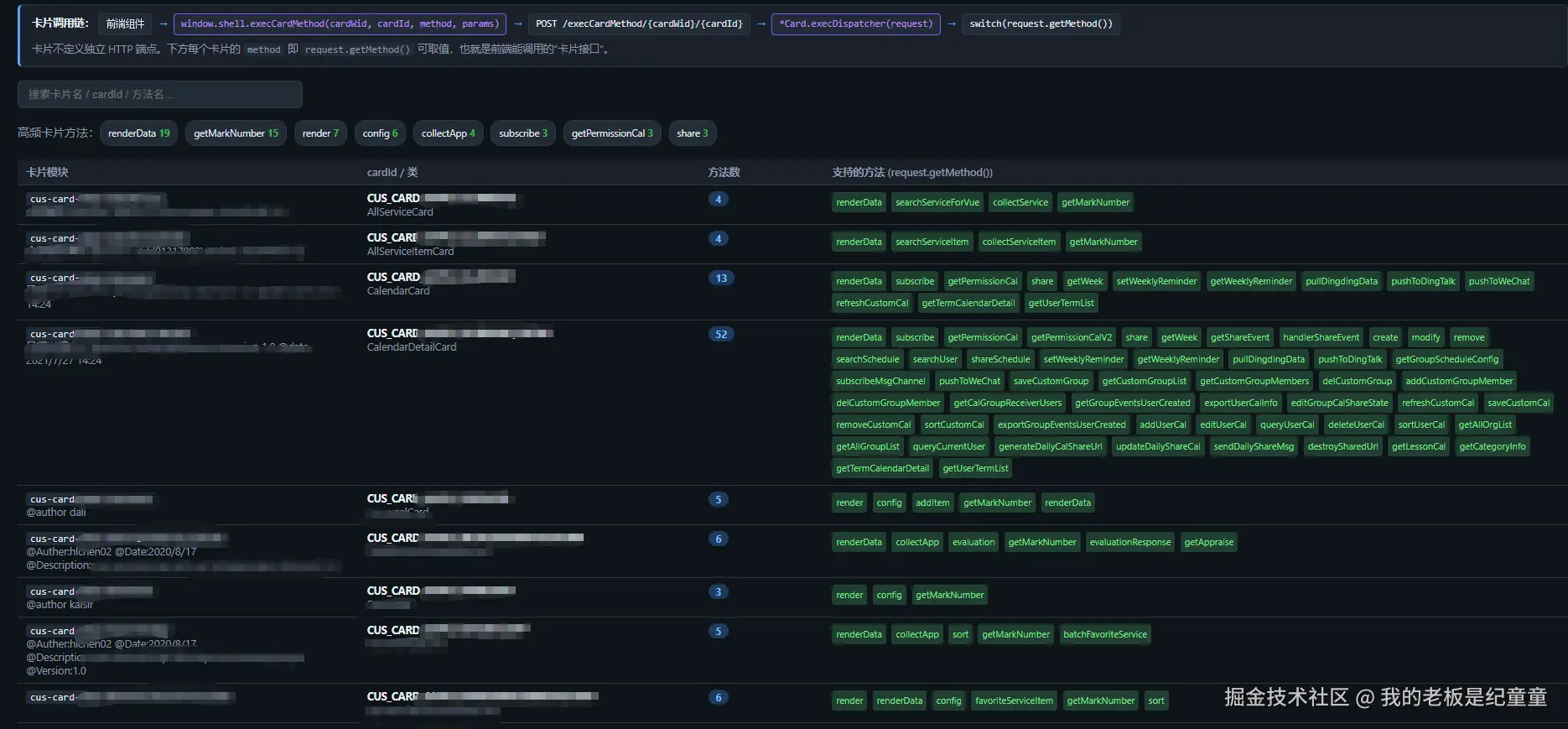Screen dimensions: 1568x729
Task: Select the getPermissionCal 3 filter chip
Action: [x=612, y=133]
